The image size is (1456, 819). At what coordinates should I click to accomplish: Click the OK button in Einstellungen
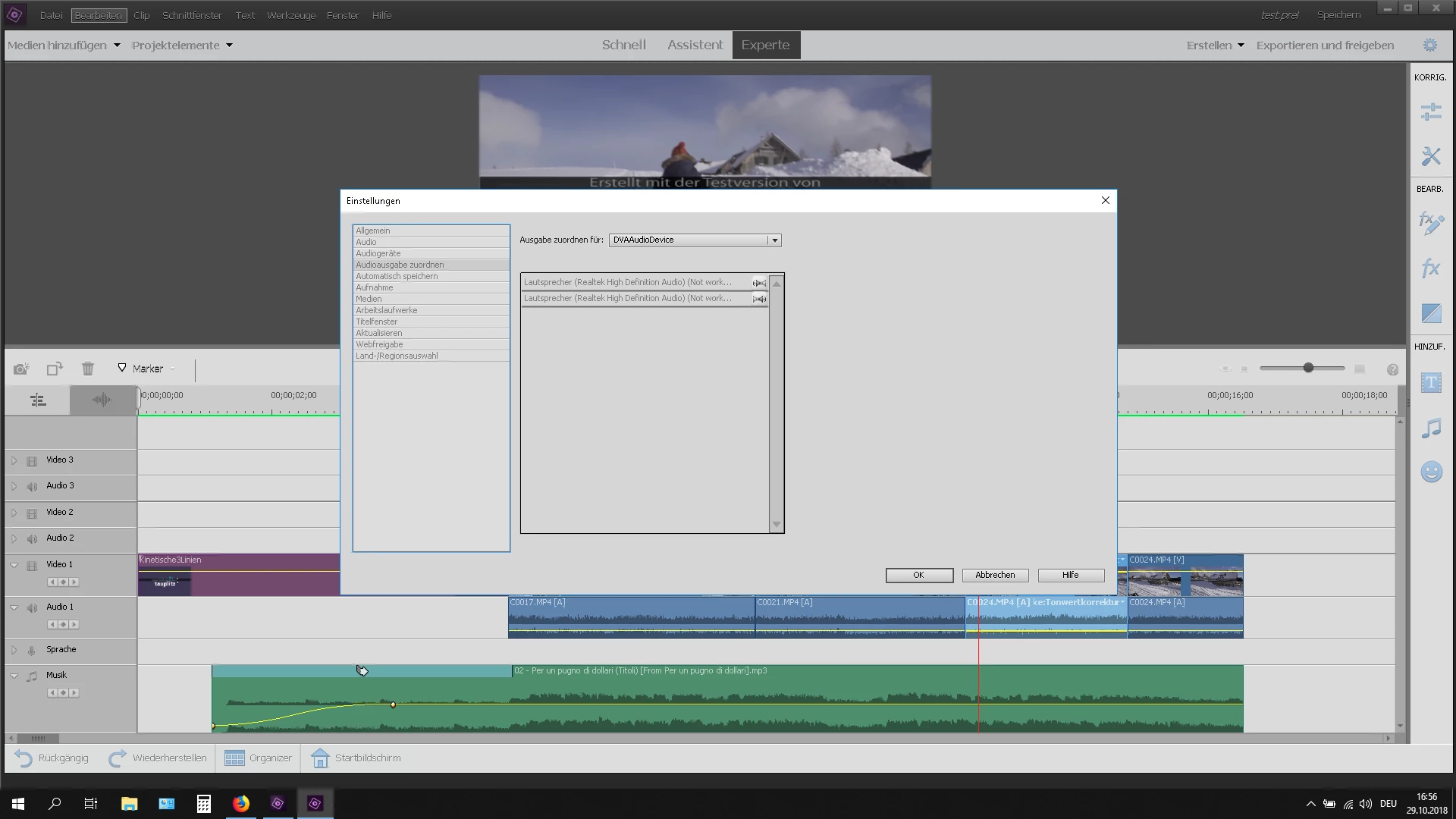pyautogui.click(x=918, y=575)
